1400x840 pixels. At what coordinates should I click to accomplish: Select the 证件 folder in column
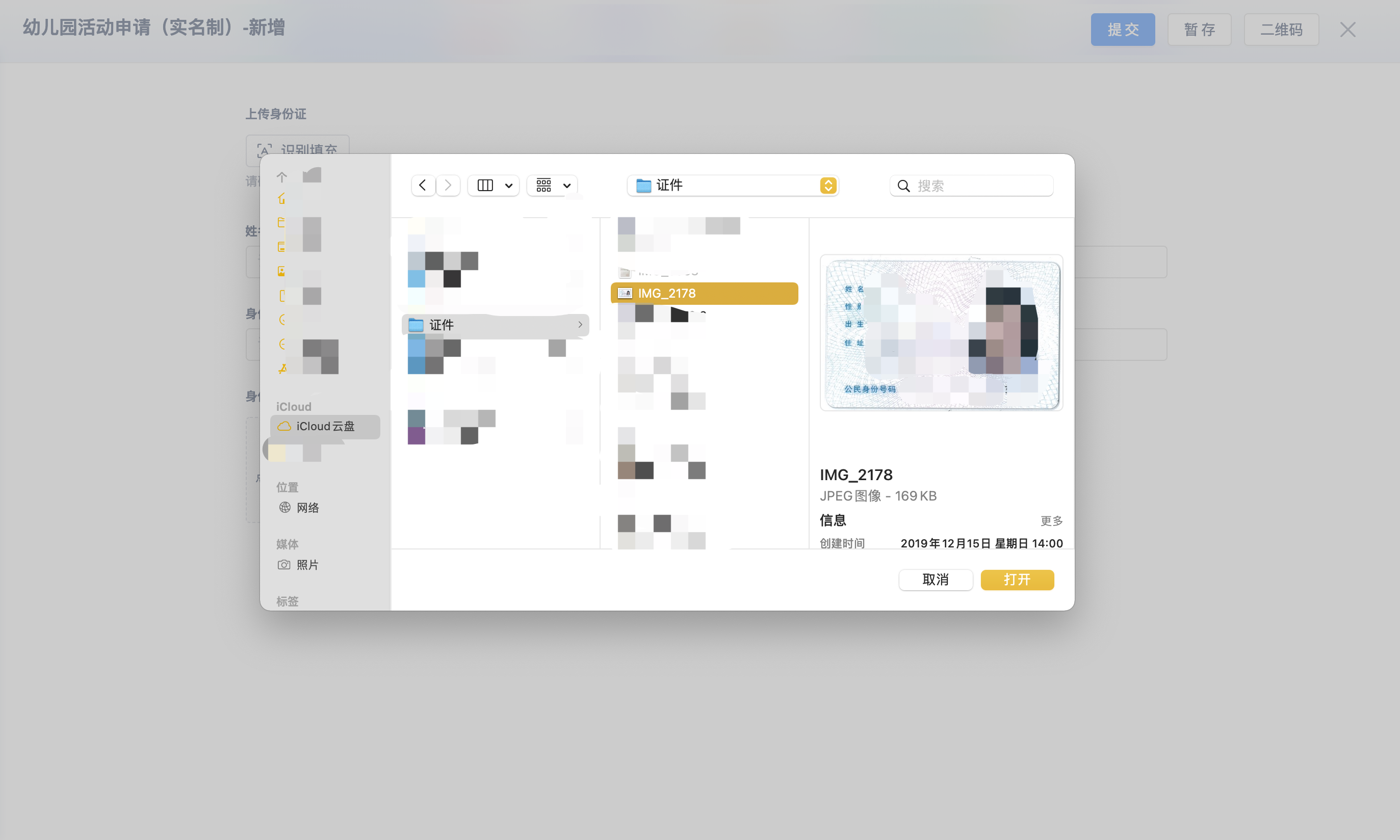pos(496,325)
